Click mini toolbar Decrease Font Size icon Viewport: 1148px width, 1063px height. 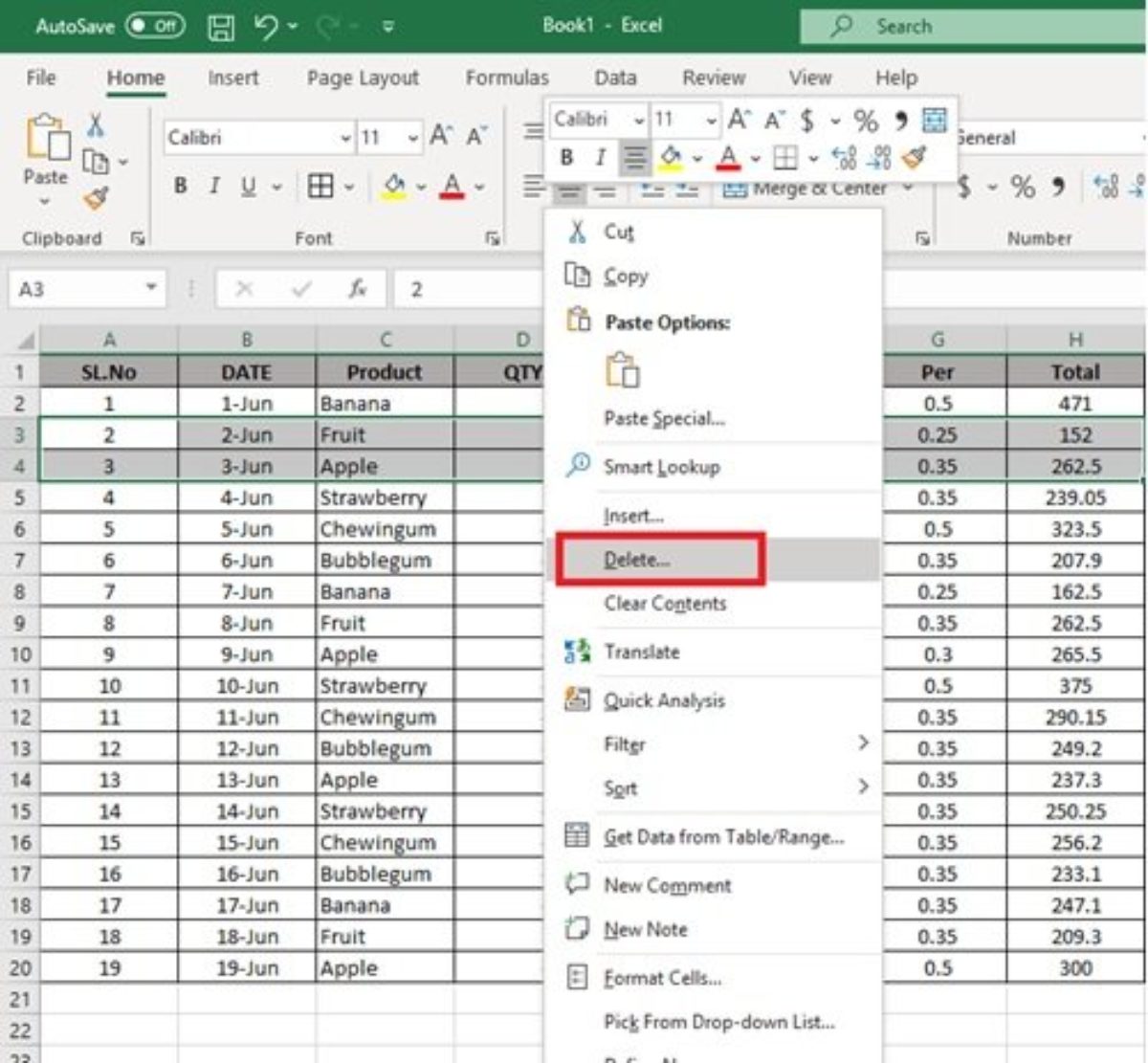click(x=773, y=120)
